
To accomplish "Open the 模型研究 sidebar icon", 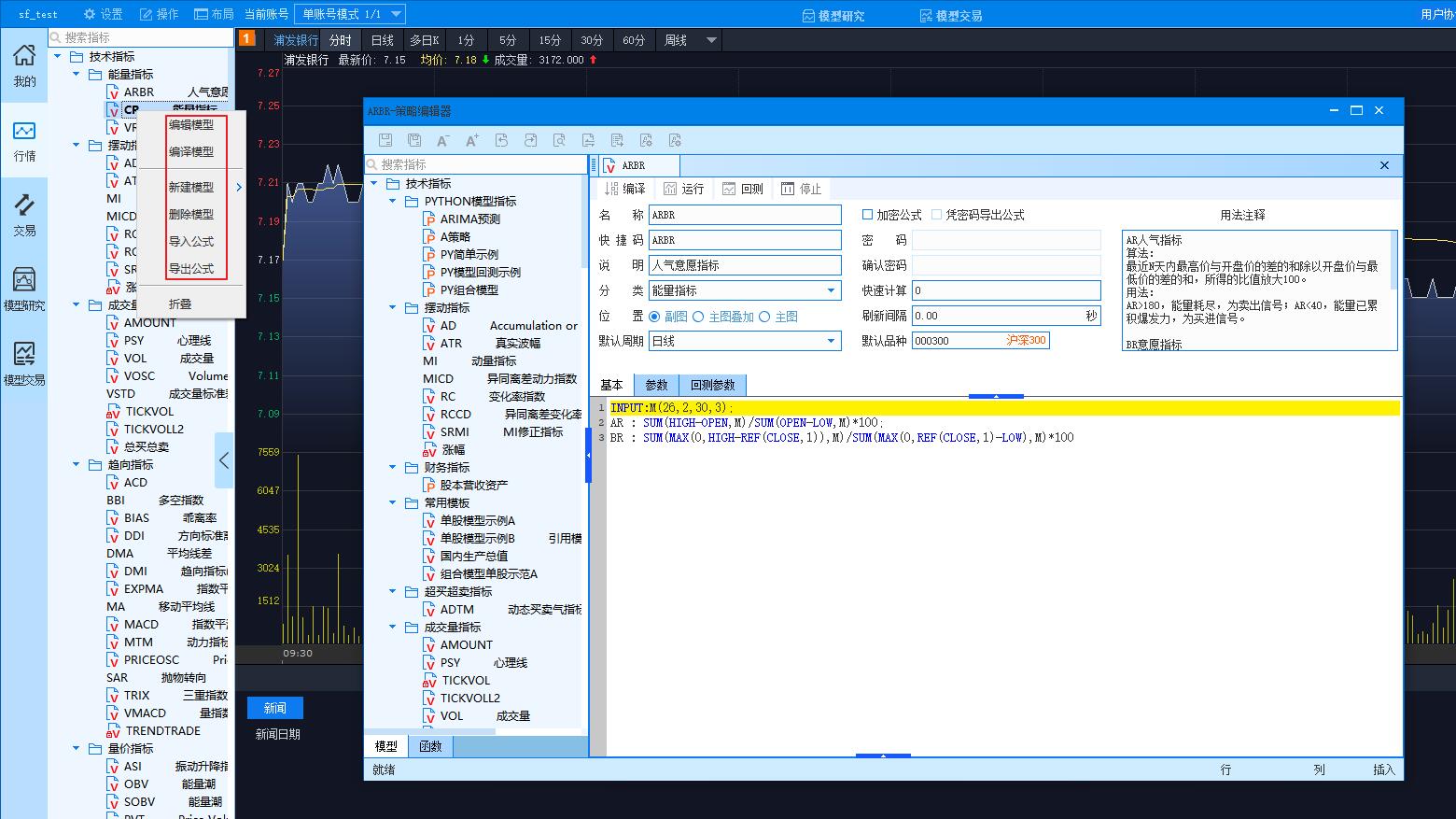I will [24, 289].
